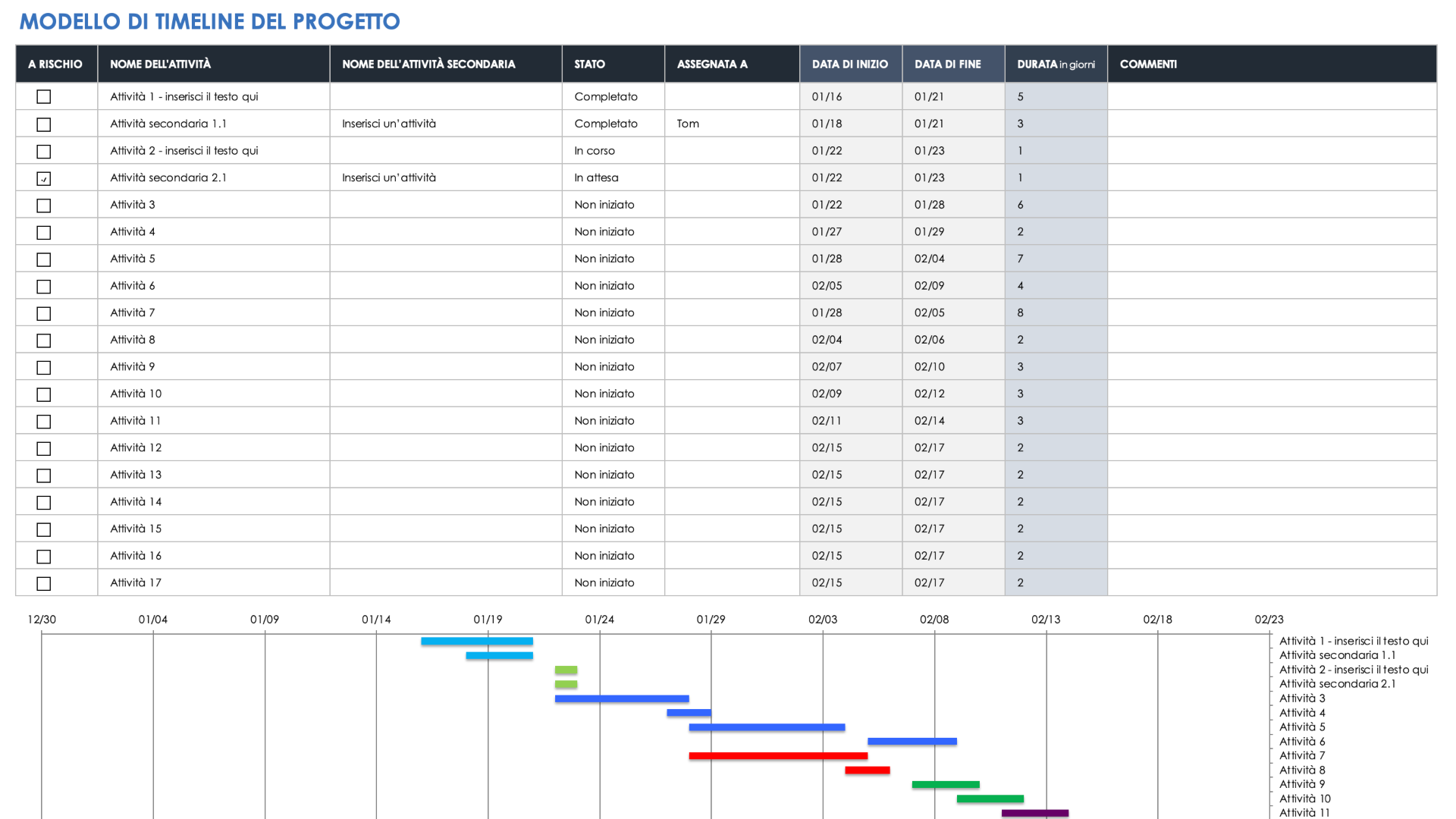
Task: Select the A RISCHIO column header
Action: pos(56,64)
